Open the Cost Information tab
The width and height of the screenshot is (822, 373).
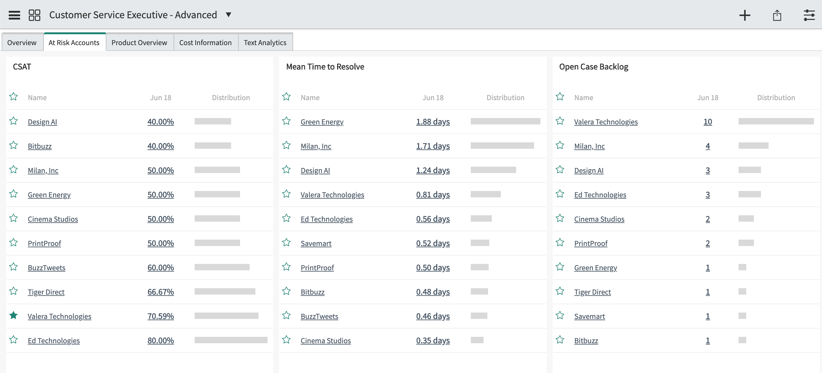click(x=206, y=42)
